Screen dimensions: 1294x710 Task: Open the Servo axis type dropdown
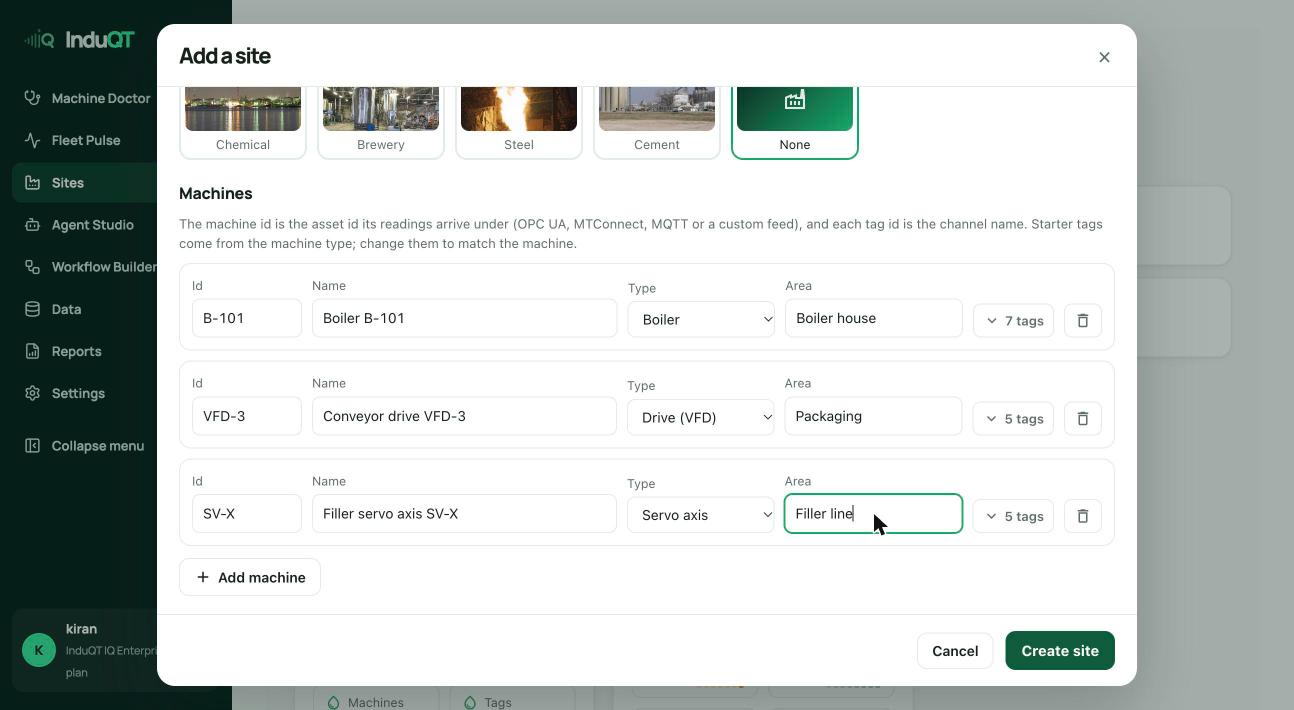click(701, 515)
